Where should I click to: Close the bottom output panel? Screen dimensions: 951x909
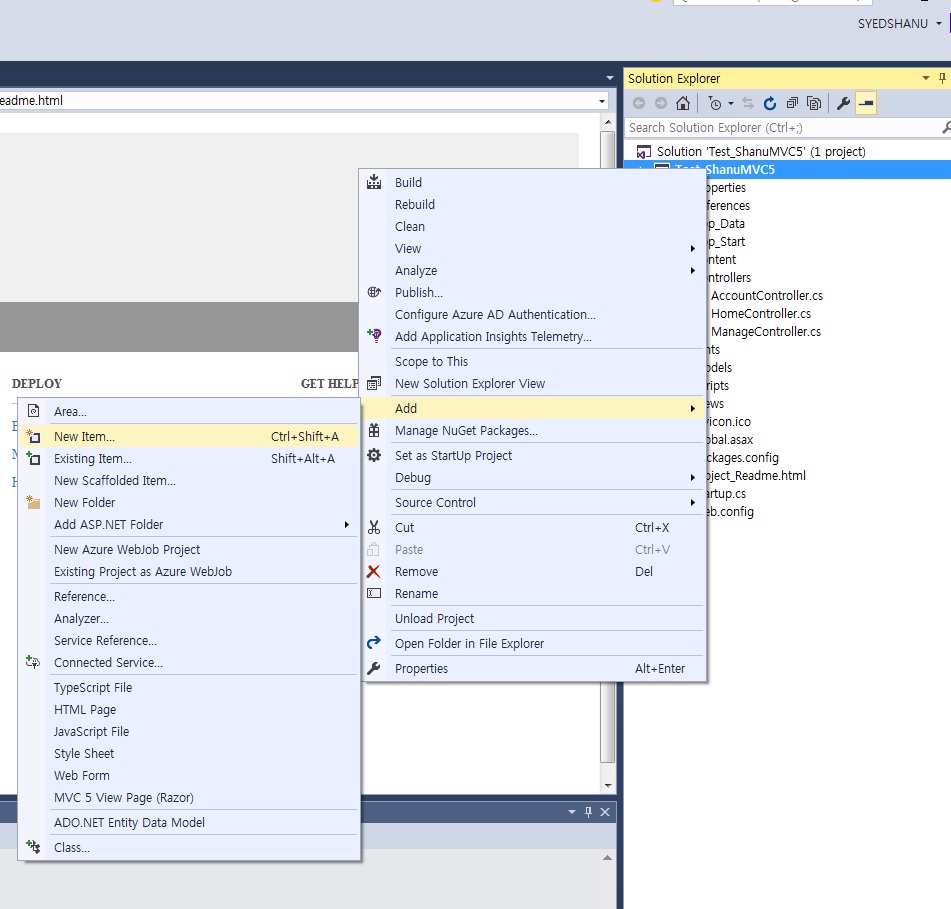[x=605, y=812]
